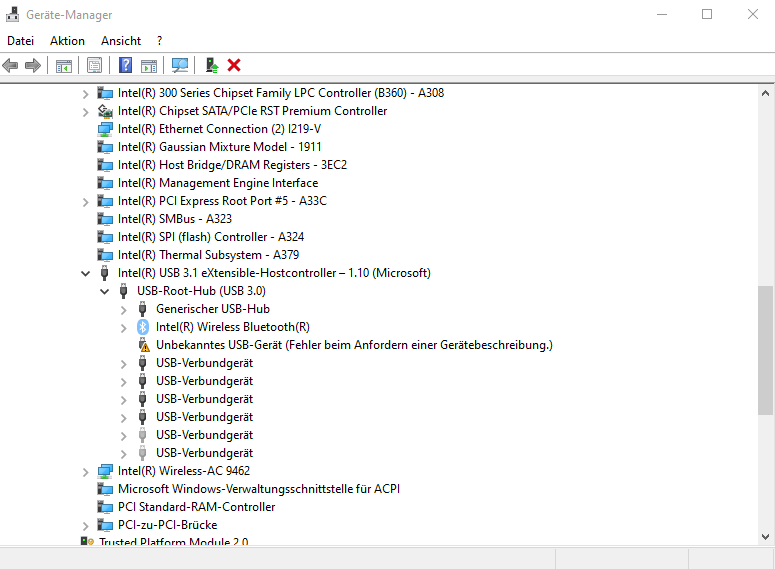Select 'PCI Standard-RAM-Controller' label
The image size is (775, 569).
196,507
